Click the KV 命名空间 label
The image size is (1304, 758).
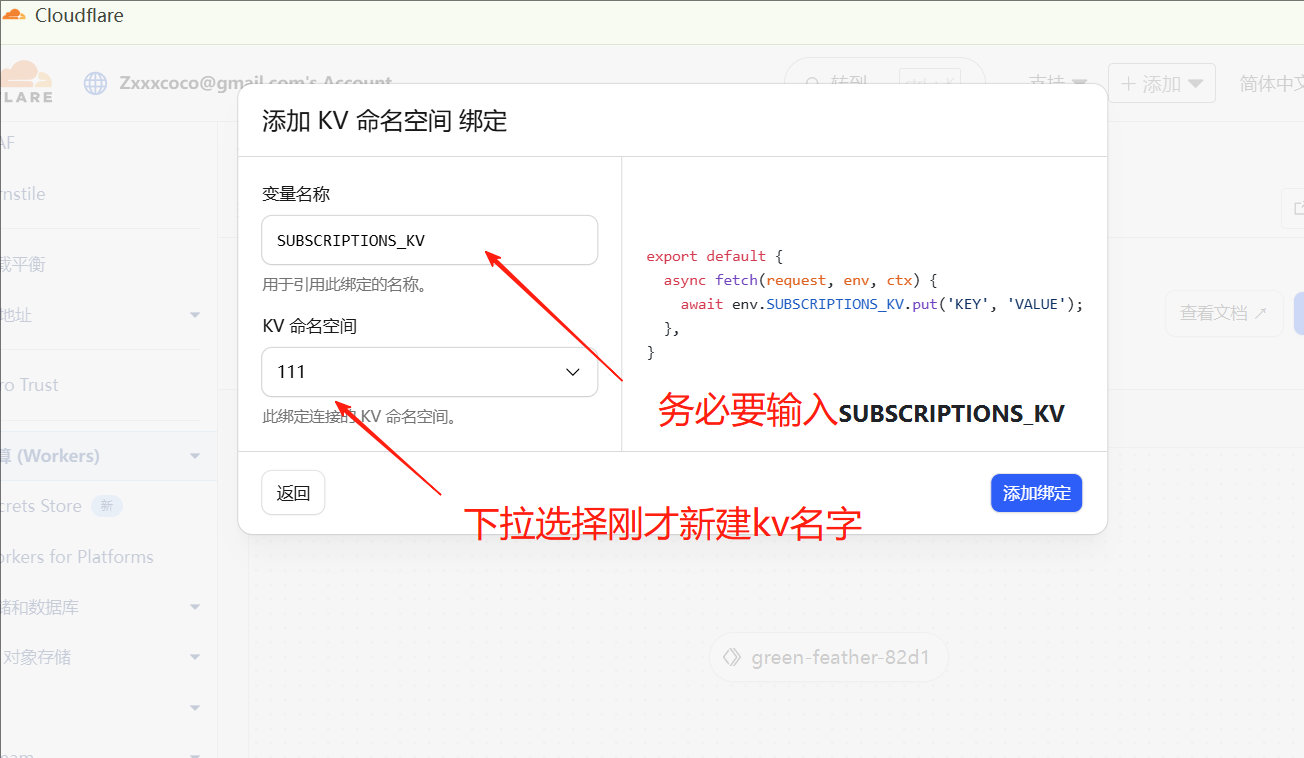(x=310, y=326)
